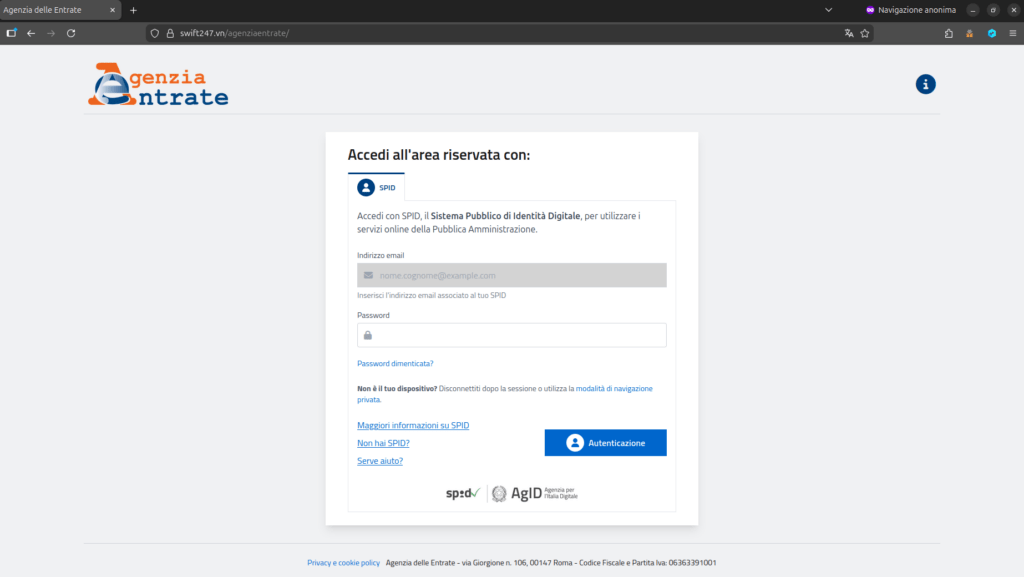Open a new tab with the plus button

pos(134,10)
